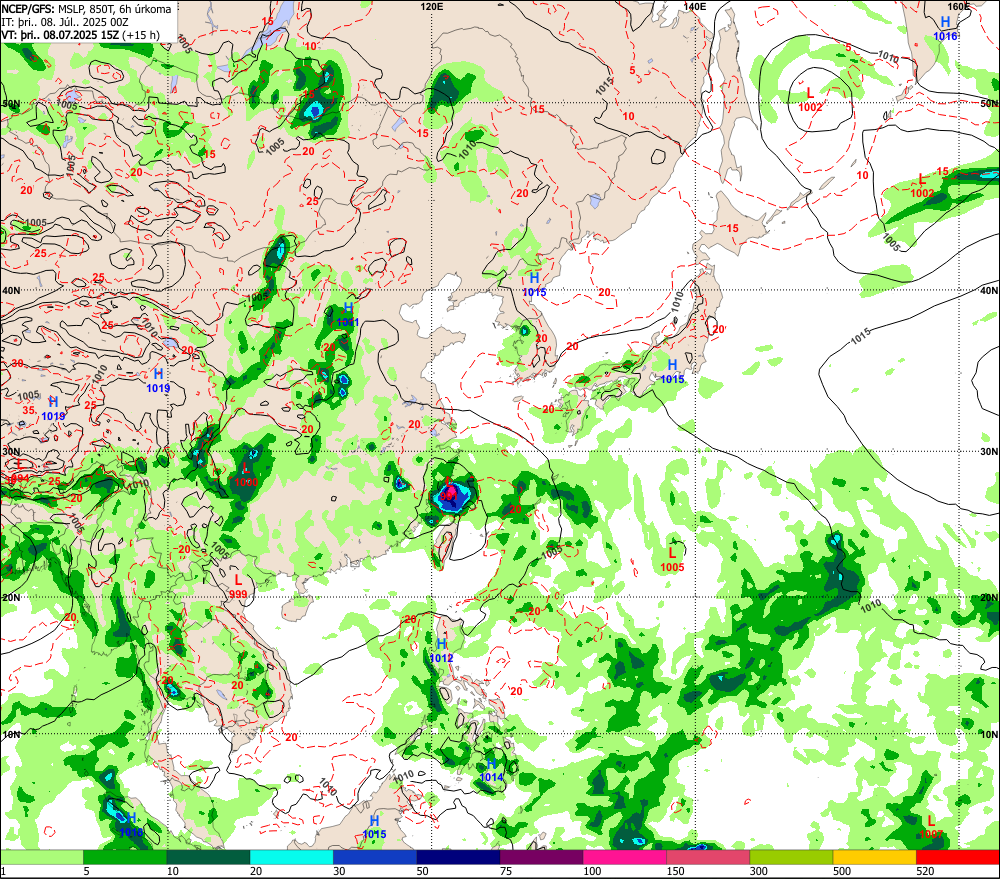Viewport: 1000px width, 879px height.
Task: Select the yellow-green 300–500 mm legend swatch
Action: point(791,857)
